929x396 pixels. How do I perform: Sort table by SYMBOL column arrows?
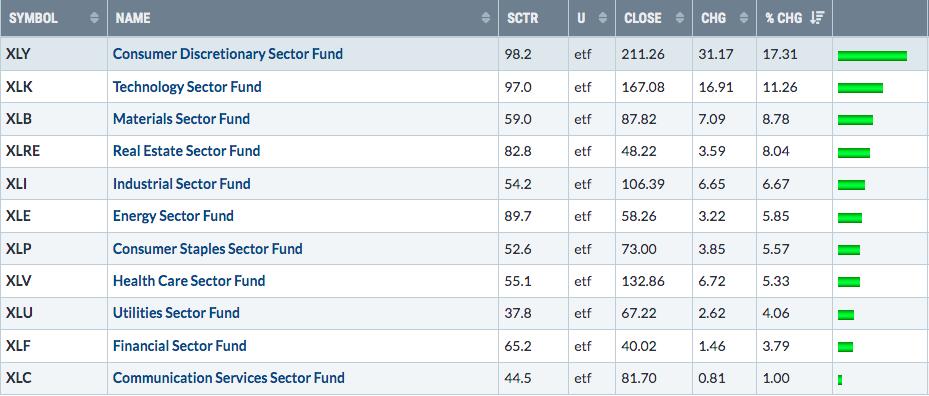click(x=94, y=18)
